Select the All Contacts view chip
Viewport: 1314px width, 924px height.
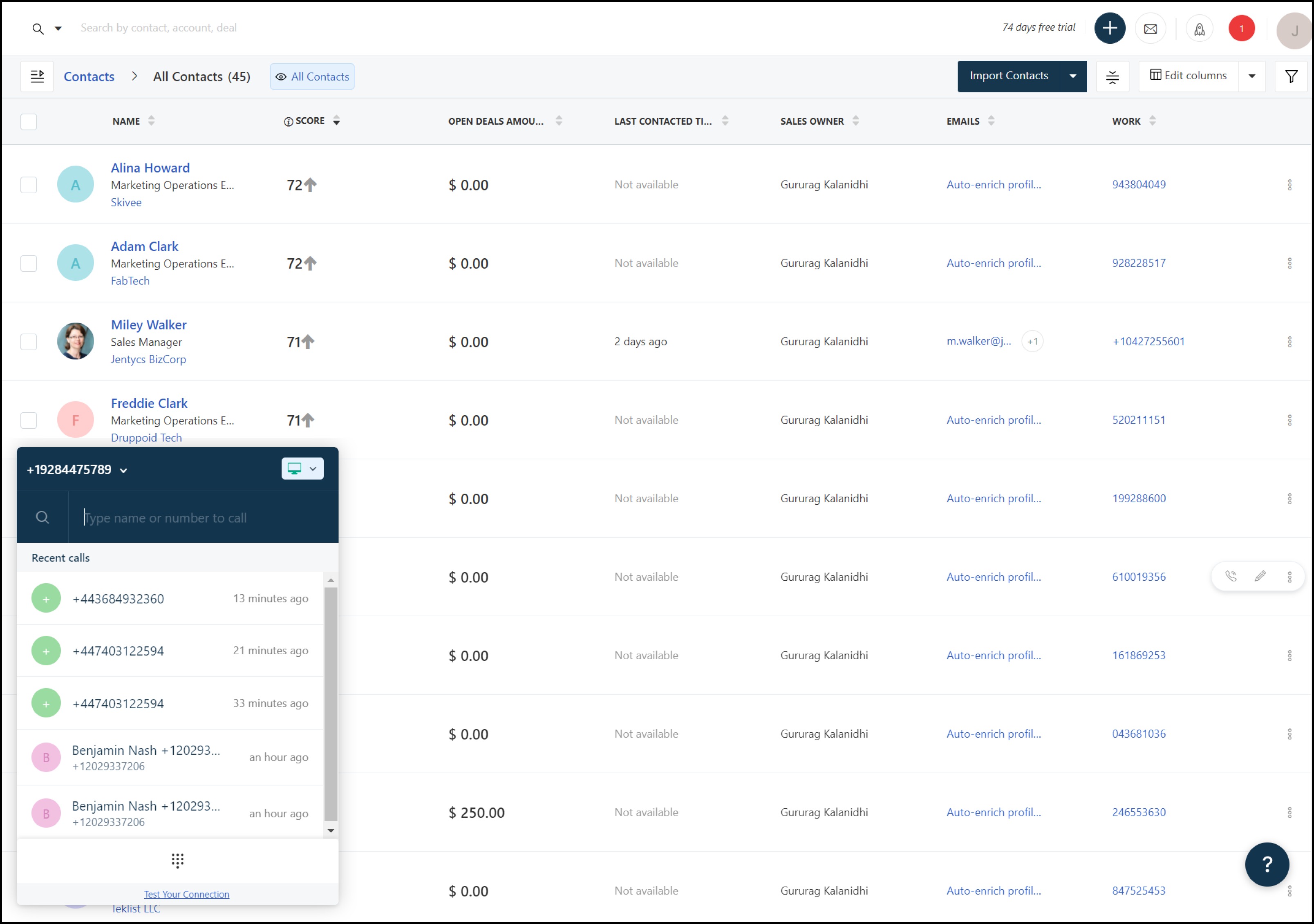coord(312,77)
